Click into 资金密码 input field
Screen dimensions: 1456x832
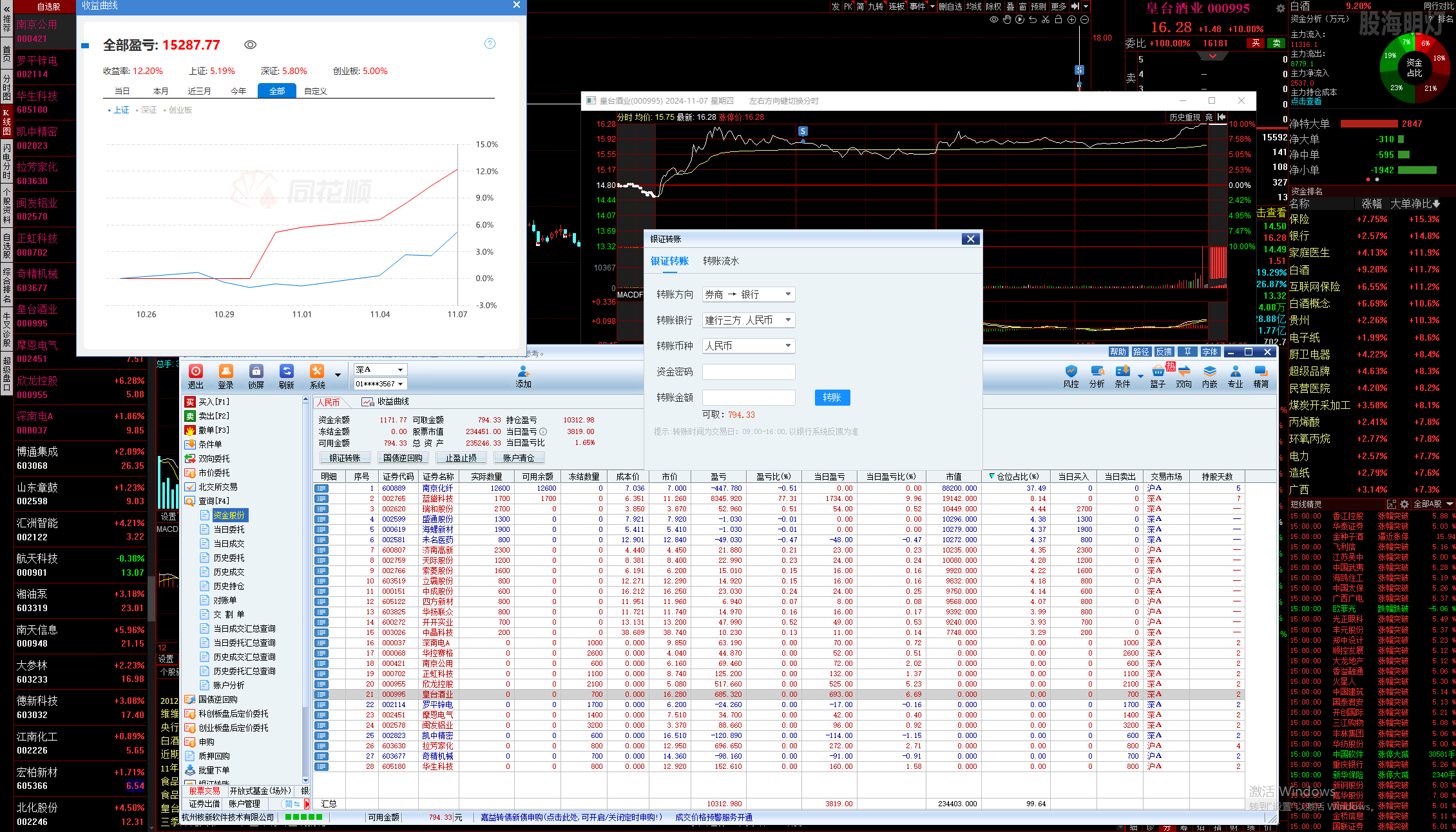coord(749,372)
